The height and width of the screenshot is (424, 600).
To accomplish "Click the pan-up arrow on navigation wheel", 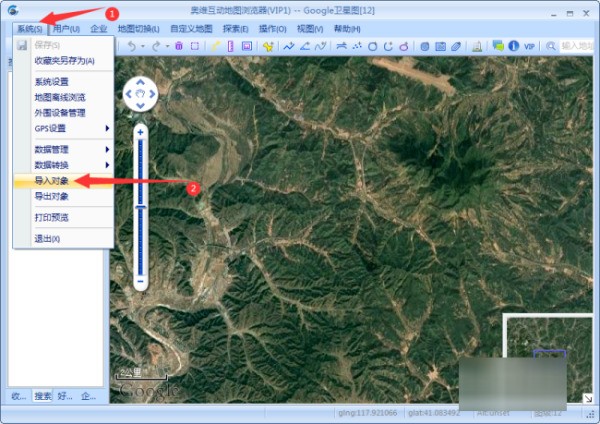I will [141, 83].
